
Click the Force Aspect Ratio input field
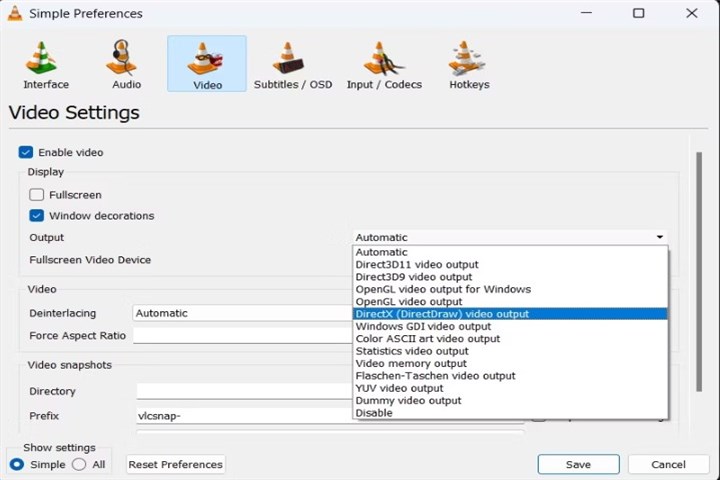click(x=243, y=335)
